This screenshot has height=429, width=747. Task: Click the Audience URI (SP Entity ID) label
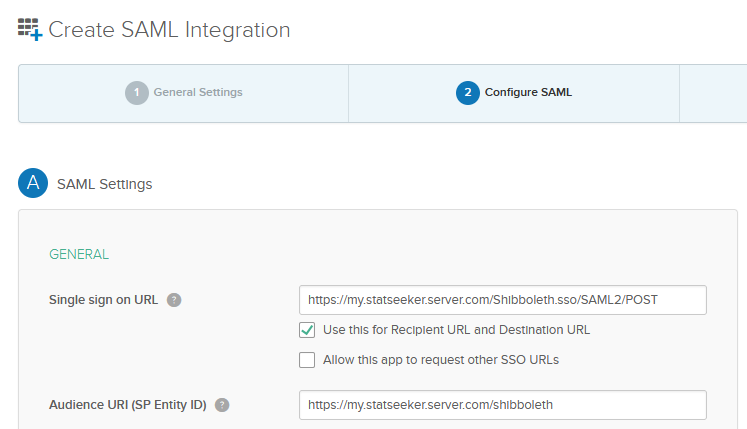point(128,405)
